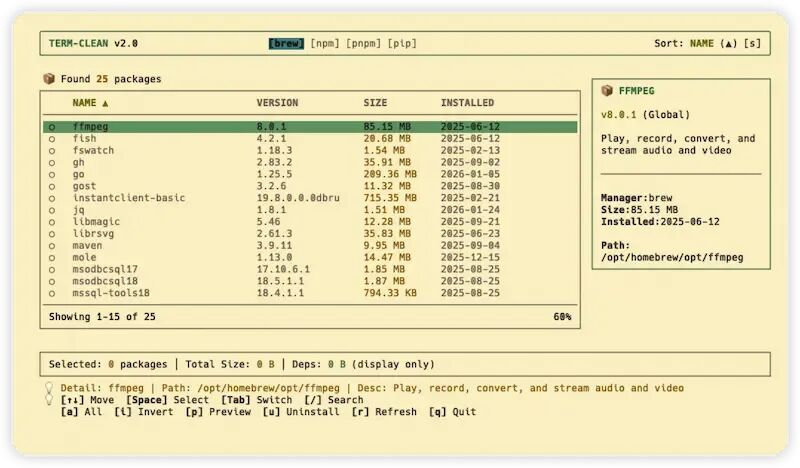Select the librsvg package name
800x468 pixels.
pyautogui.click(x=93, y=234)
